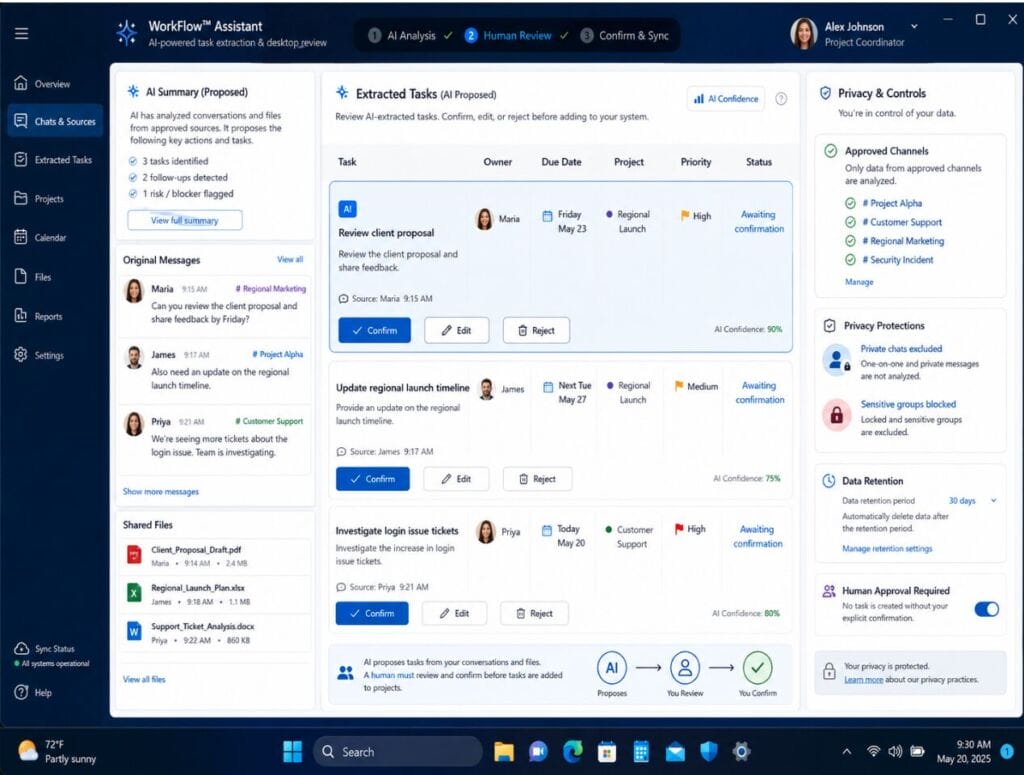Click the AI badge on Review client proposal
This screenshot has width=1024, height=775.
click(x=347, y=209)
